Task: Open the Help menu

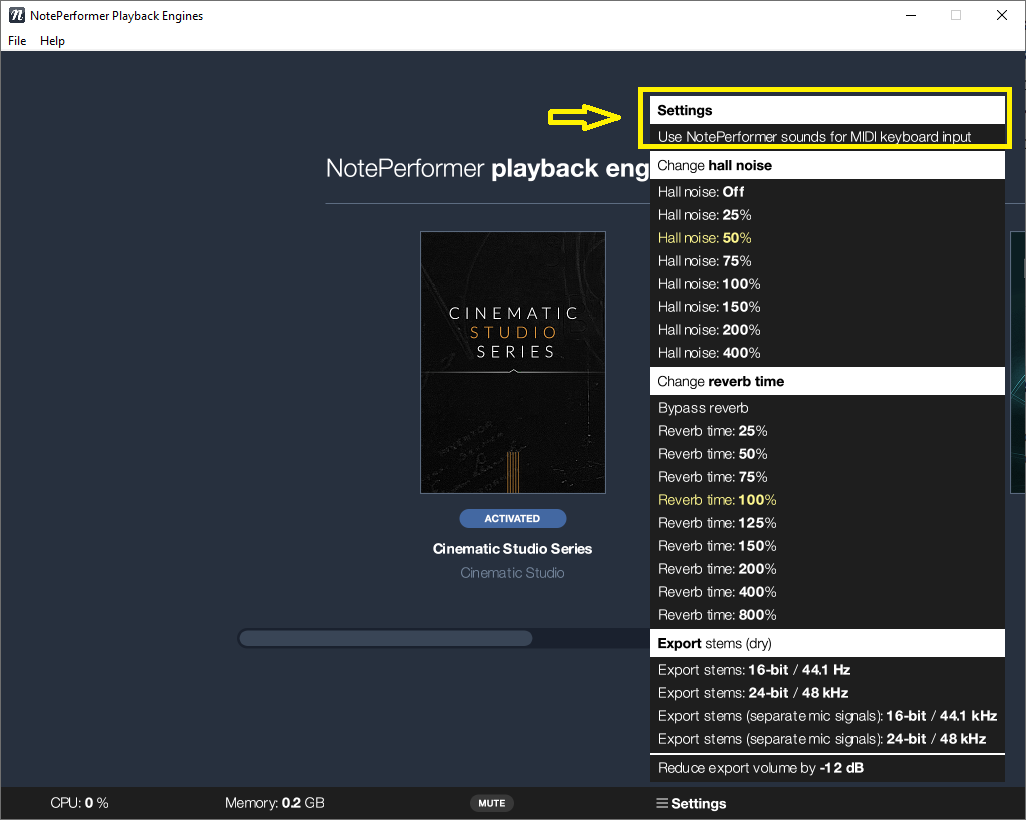Action: (52, 41)
